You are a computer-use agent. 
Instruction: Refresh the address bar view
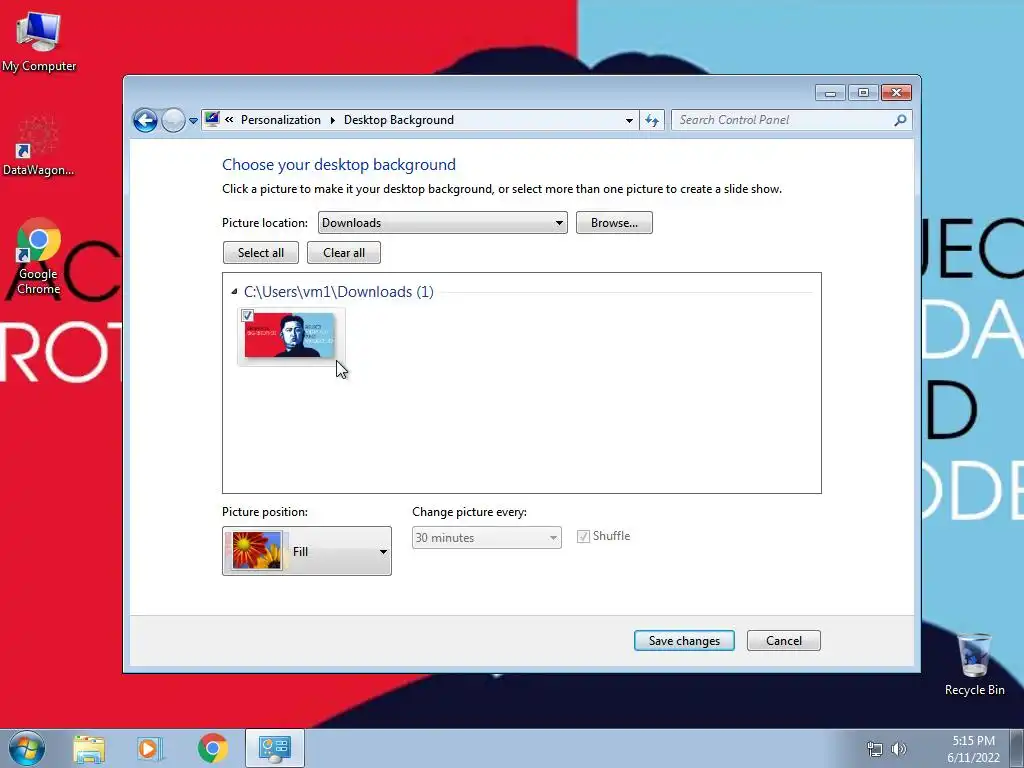[652, 120]
